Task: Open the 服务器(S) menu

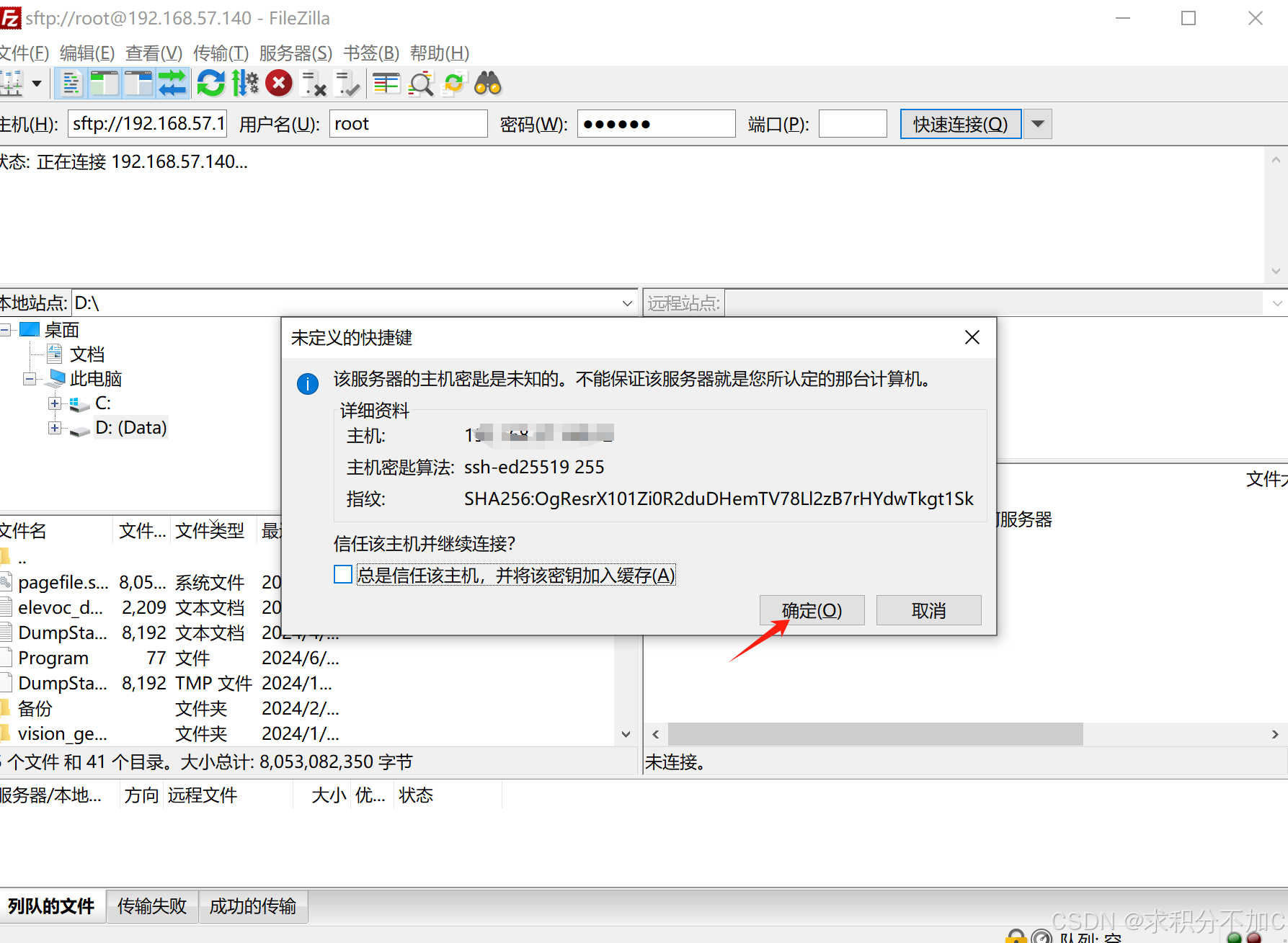Action: point(296,53)
